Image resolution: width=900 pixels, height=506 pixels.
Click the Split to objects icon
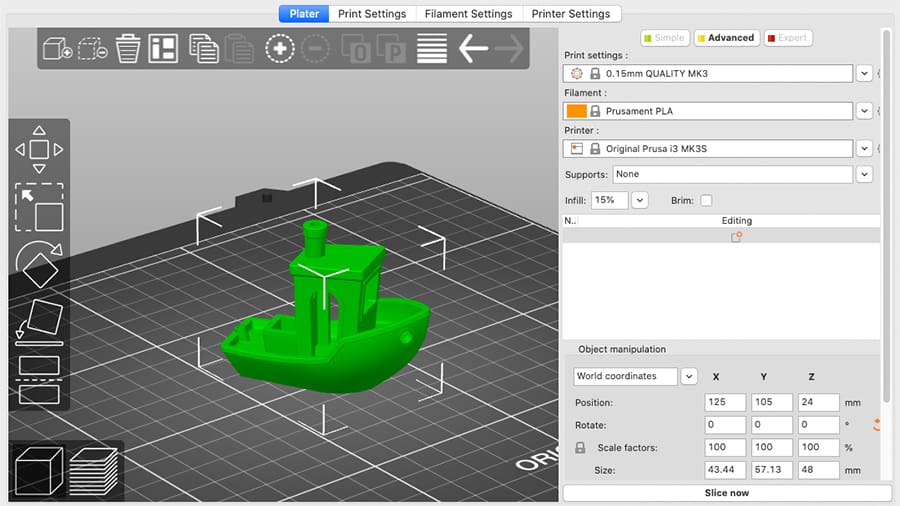click(355, 49)
